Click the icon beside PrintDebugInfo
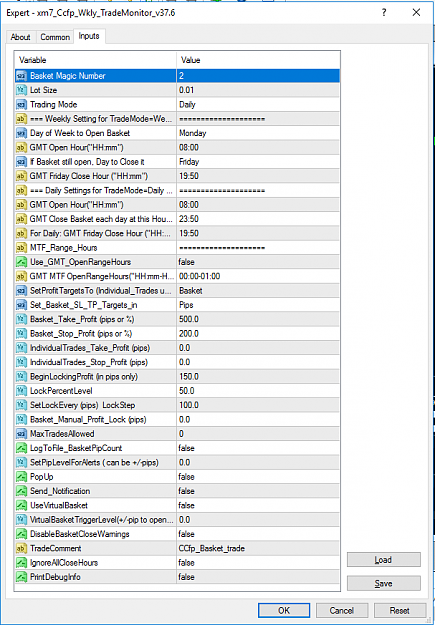This screenshot has width=435, height=625. pos(21,577)
